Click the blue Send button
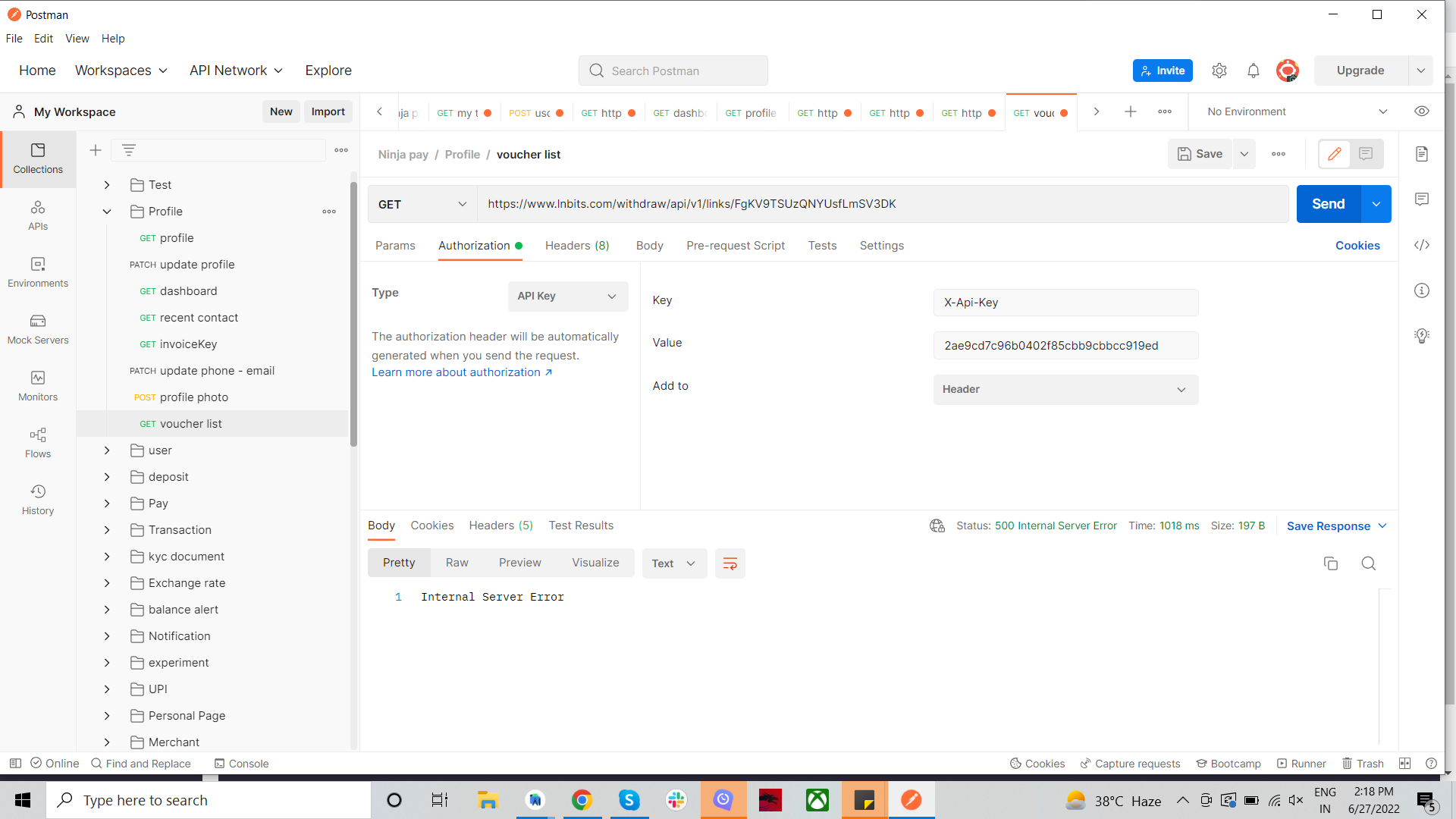Screen dimensions: 1456x819 coord(1328,204)
